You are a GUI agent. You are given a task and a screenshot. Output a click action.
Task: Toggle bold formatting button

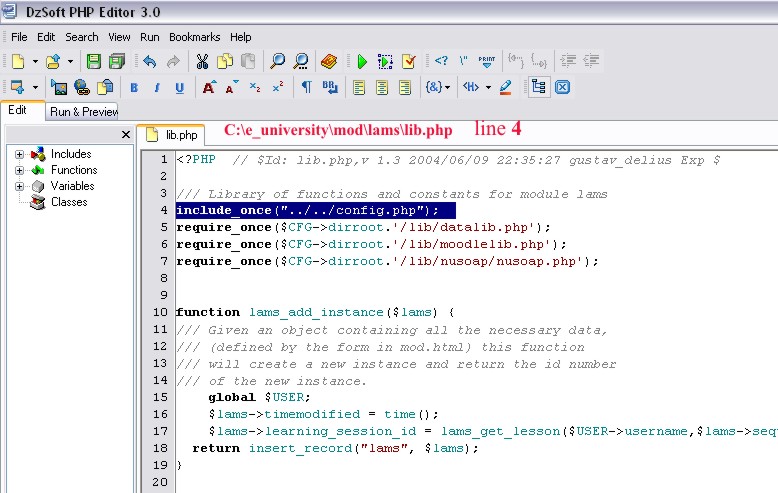point(134,87)
